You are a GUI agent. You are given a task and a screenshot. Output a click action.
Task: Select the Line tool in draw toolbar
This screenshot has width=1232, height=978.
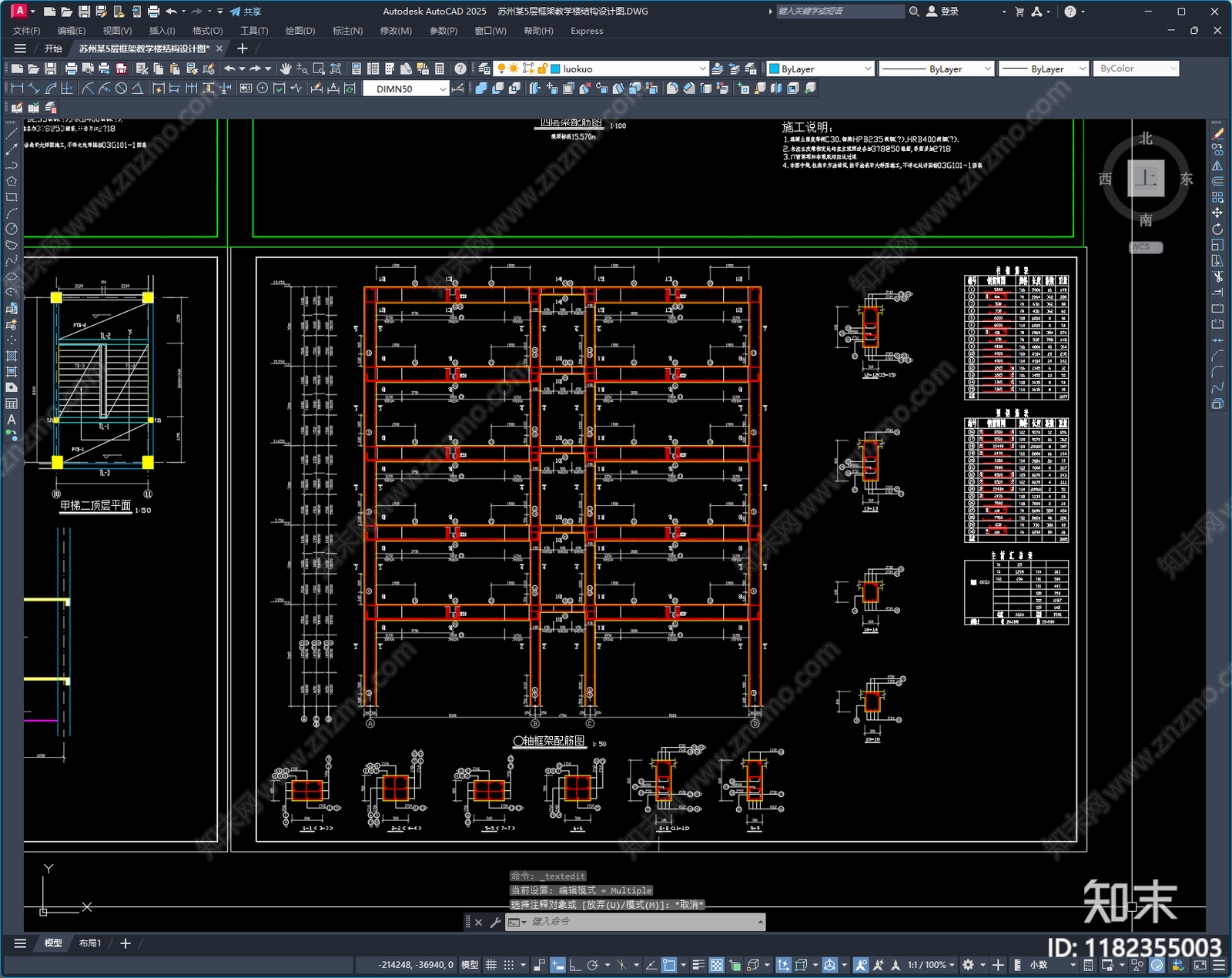pos(12,134)
